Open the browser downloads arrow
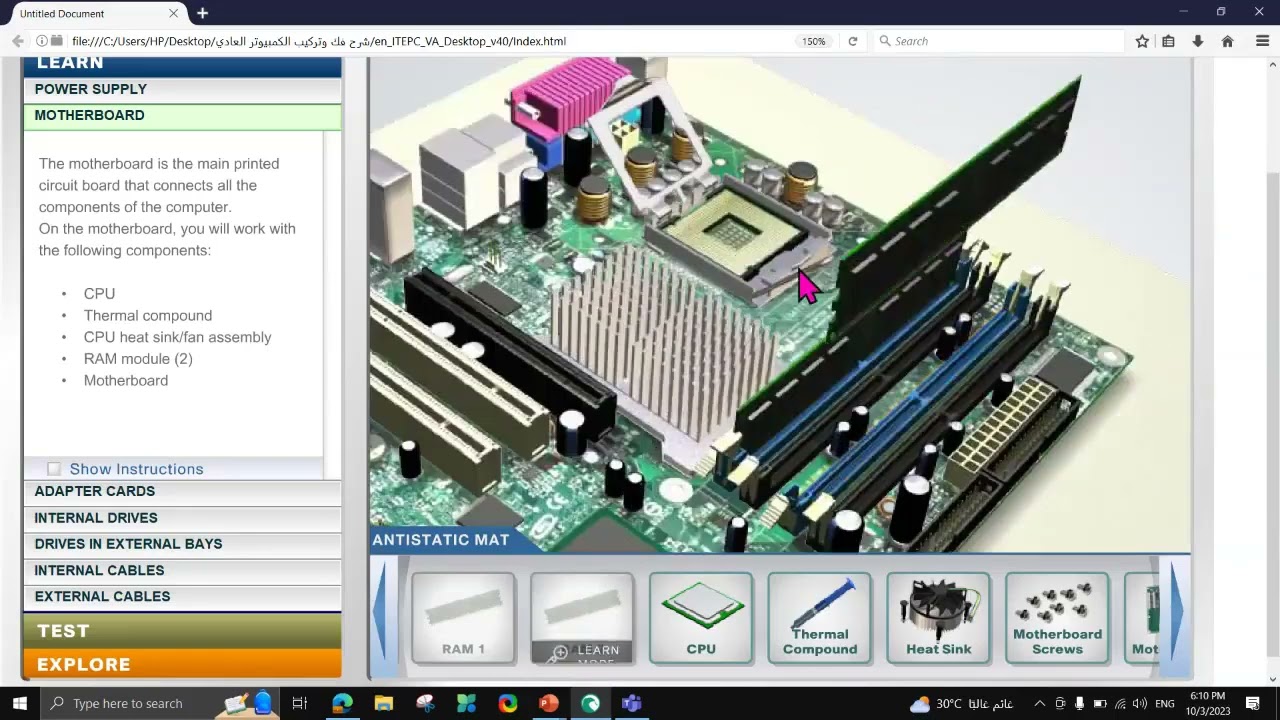 point(1197,41)
